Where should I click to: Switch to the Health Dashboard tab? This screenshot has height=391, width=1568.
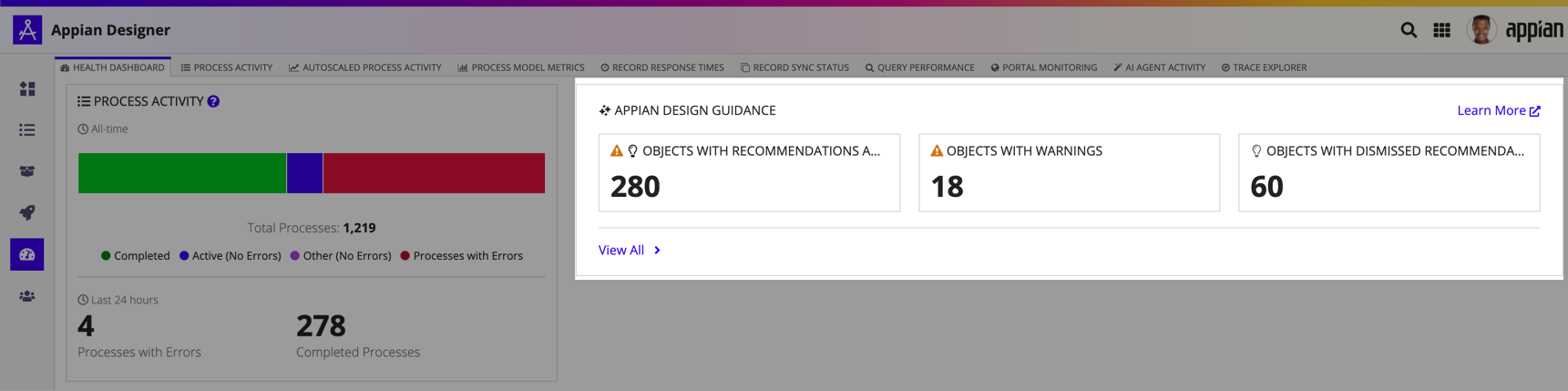113,67
